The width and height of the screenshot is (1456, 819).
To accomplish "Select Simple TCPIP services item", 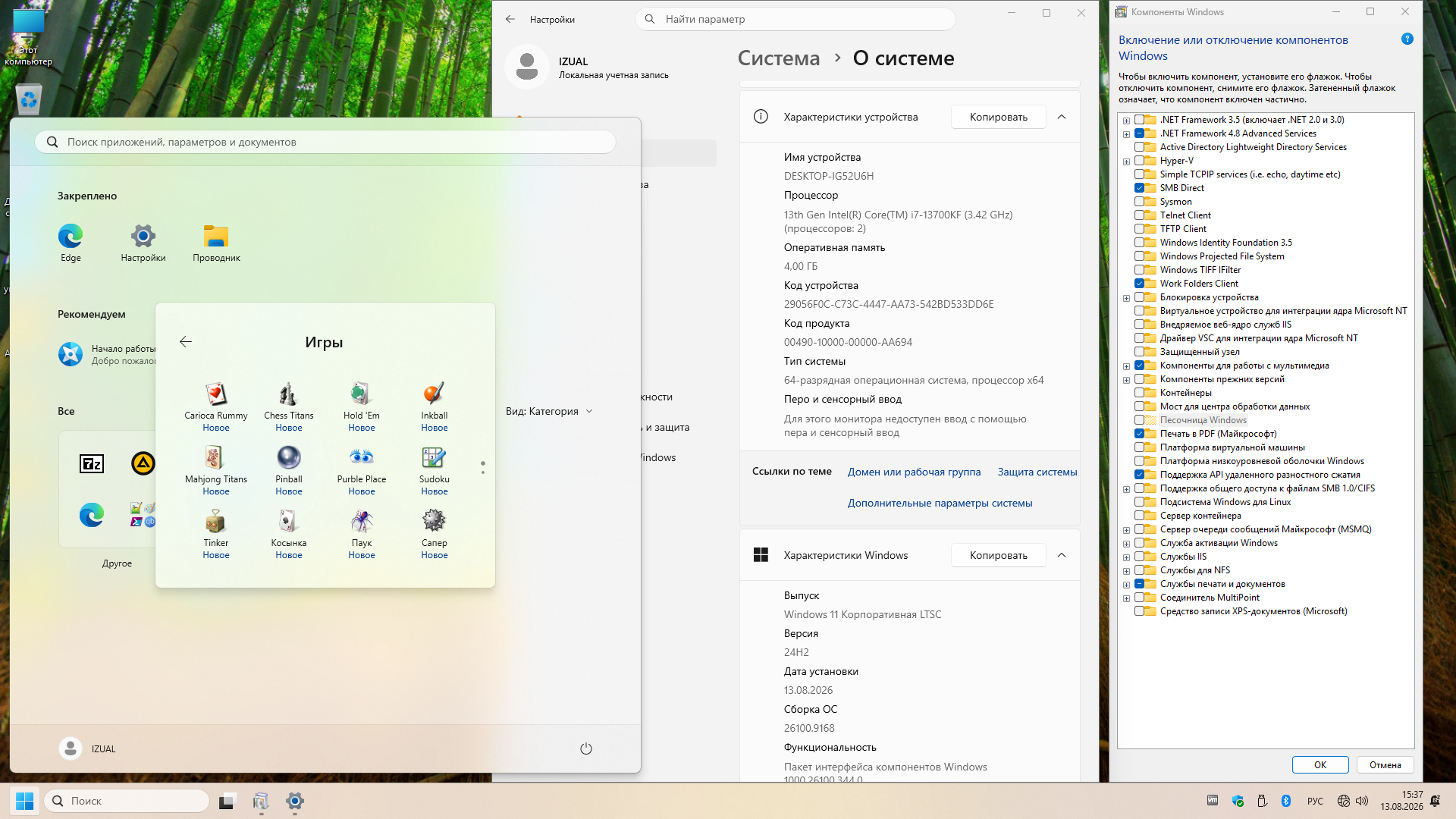I will click(1250, 174).
